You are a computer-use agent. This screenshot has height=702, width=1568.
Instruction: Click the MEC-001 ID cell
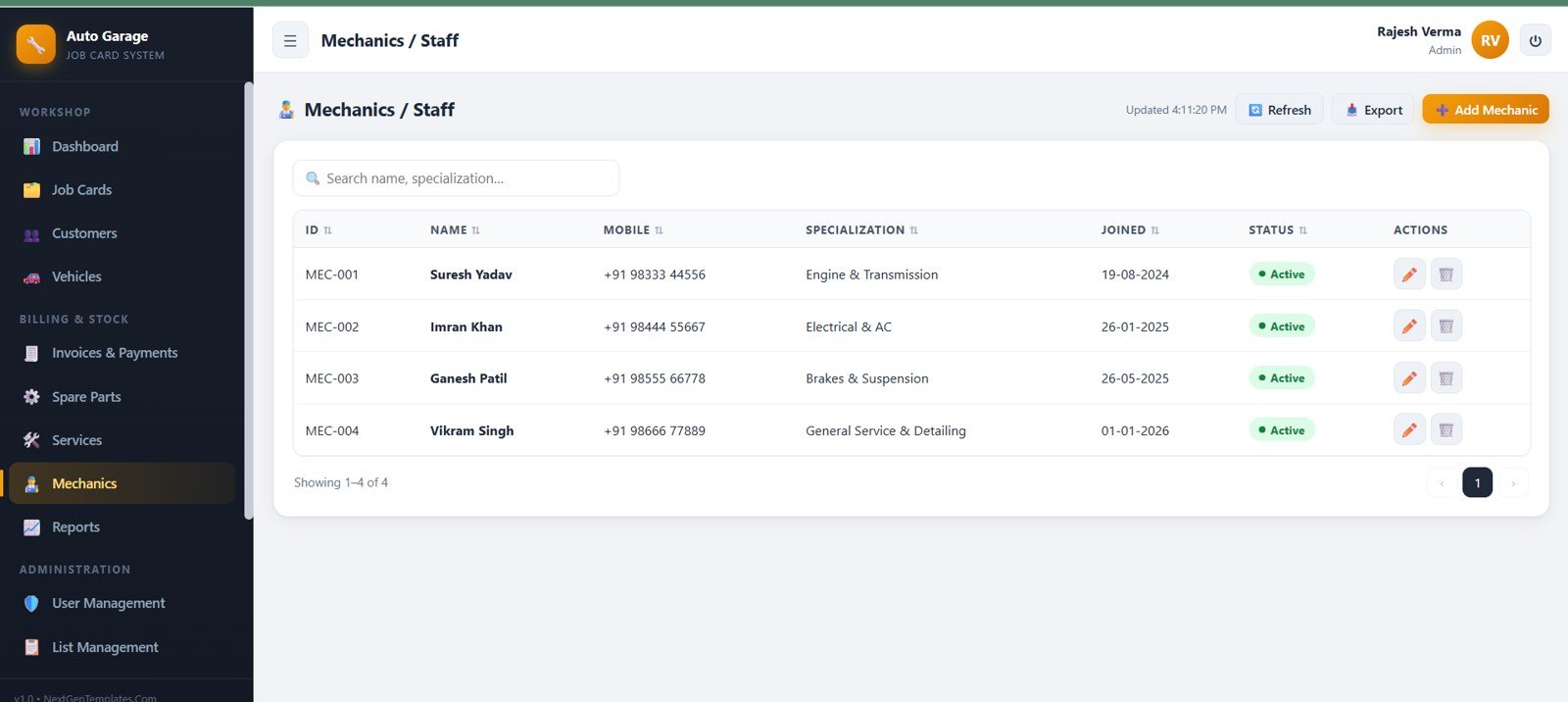[x=332, y=275]
